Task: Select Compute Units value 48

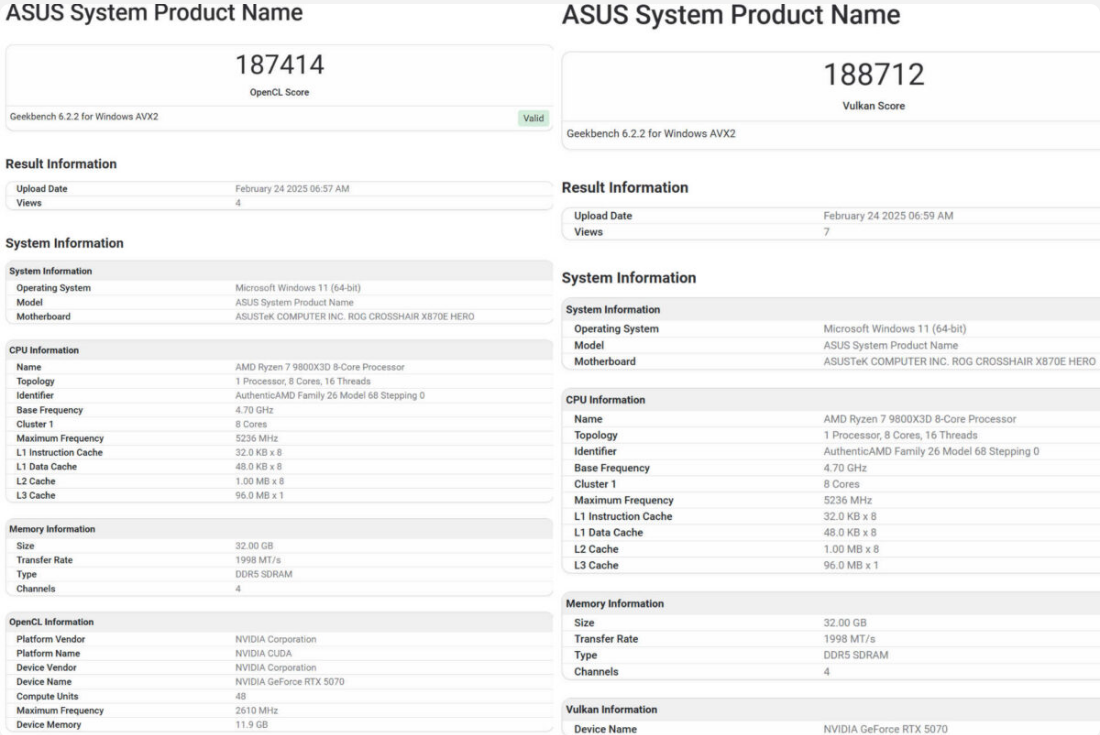Action: tap(241, 696)
